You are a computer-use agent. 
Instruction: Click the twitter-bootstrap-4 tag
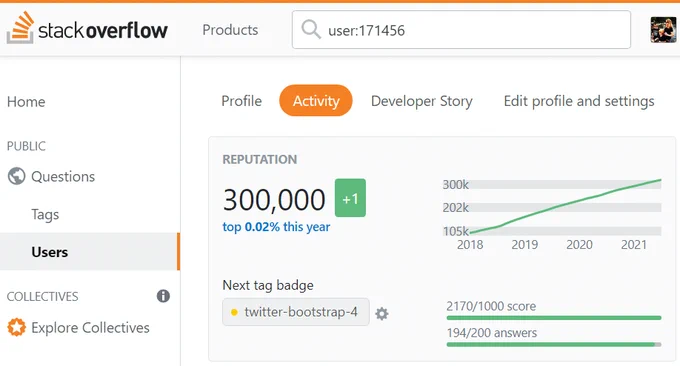[296, 312]
